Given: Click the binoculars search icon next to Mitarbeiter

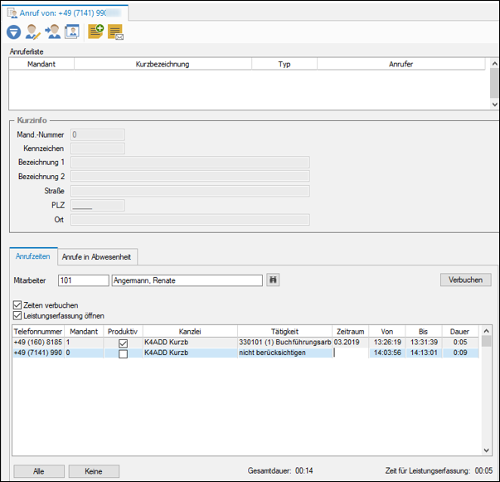Looking at the screenshot, I should click(x=273, y=280).
